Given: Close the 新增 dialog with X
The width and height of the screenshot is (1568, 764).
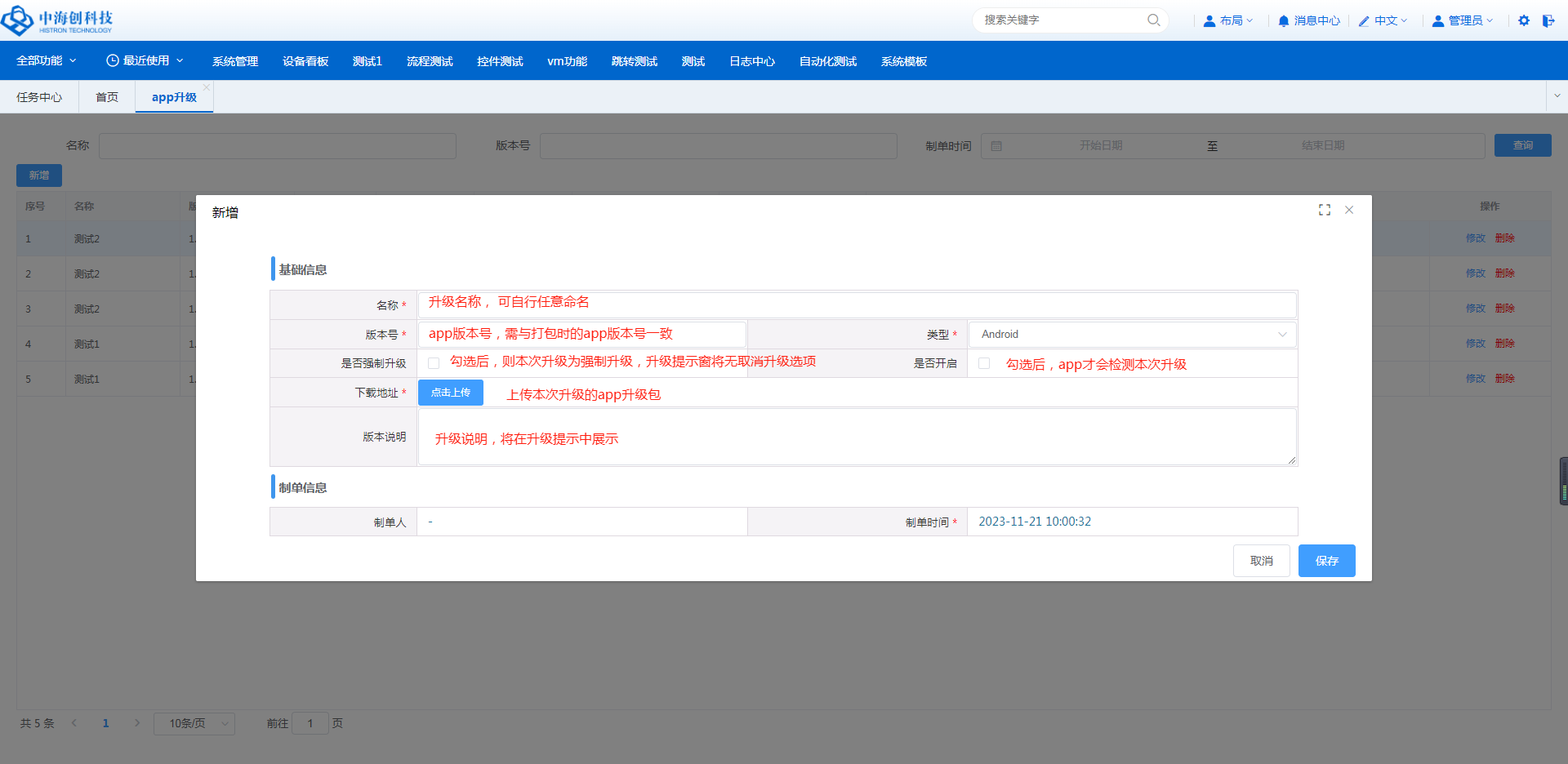Looking at the screenshot, I should click(1349, 210).
